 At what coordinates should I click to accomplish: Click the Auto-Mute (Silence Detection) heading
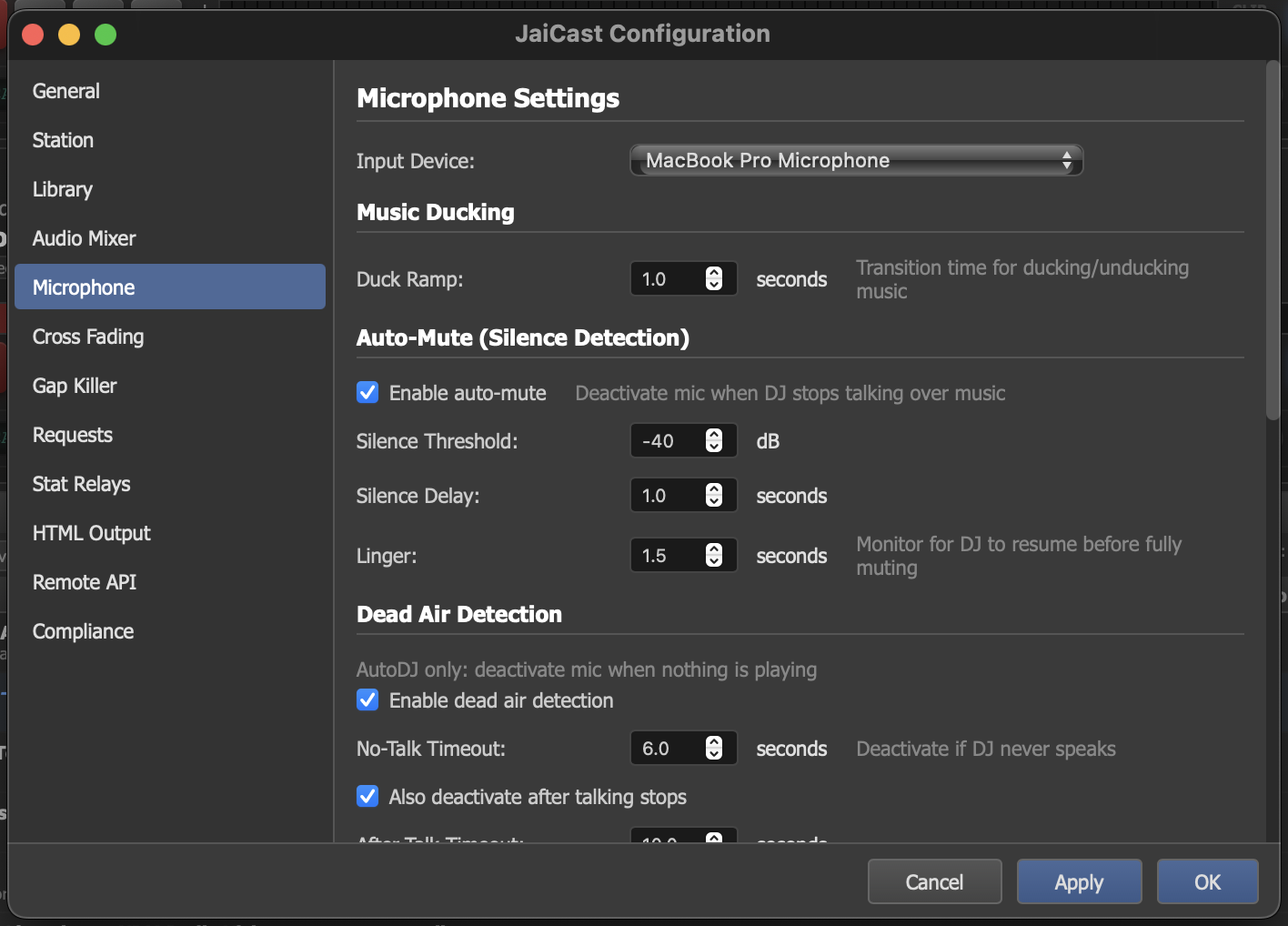pos(523,337)
